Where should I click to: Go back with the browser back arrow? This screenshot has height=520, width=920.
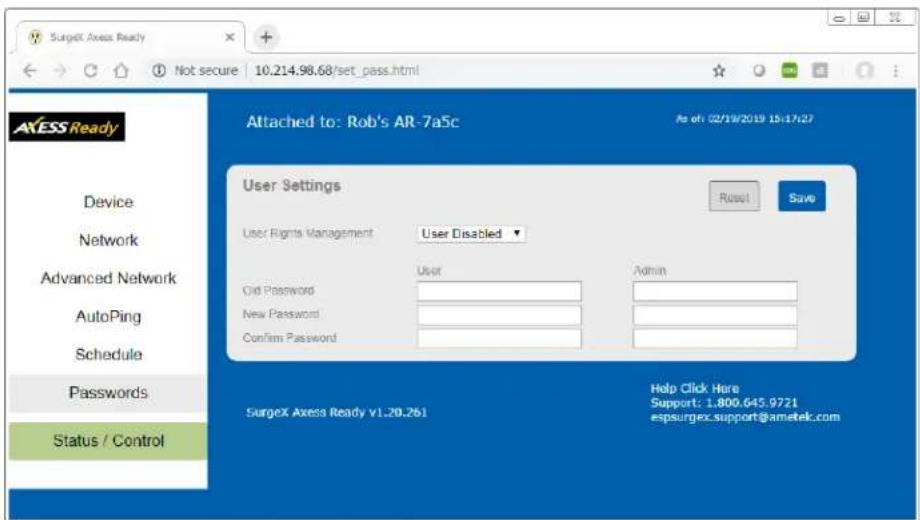[x=29, y=71]
